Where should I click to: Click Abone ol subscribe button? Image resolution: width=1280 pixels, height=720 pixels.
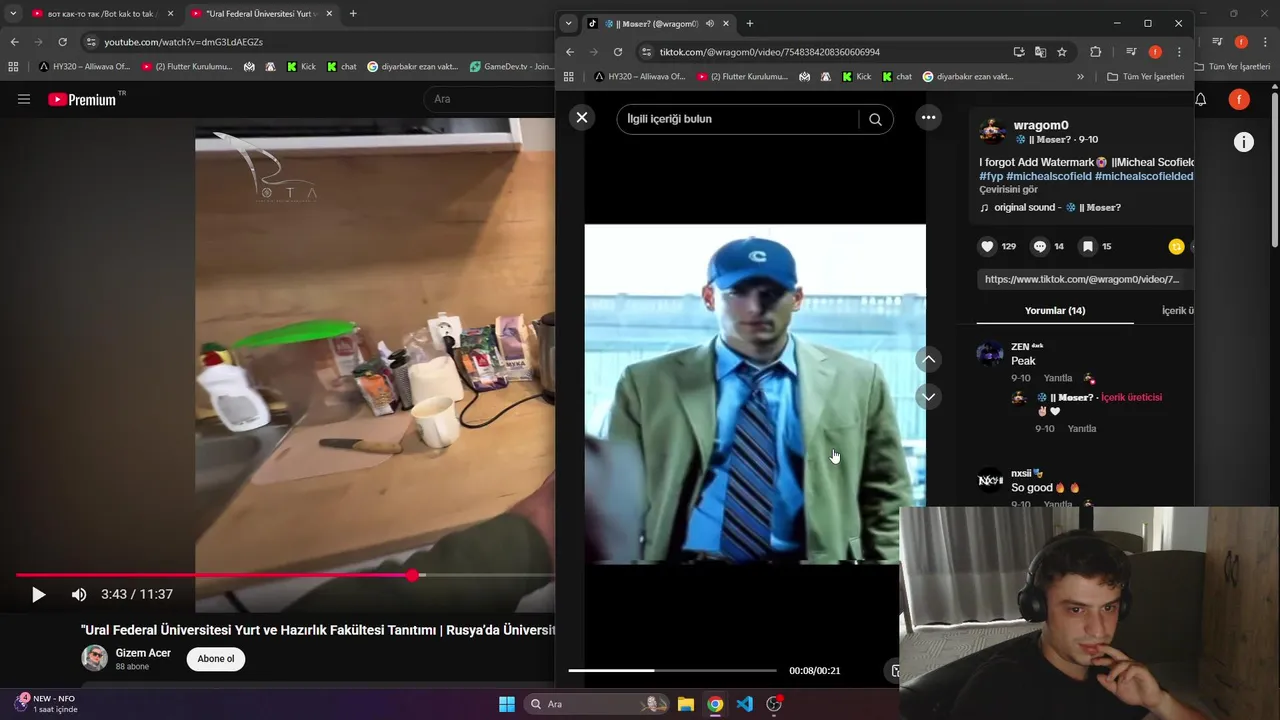(216, 659)
